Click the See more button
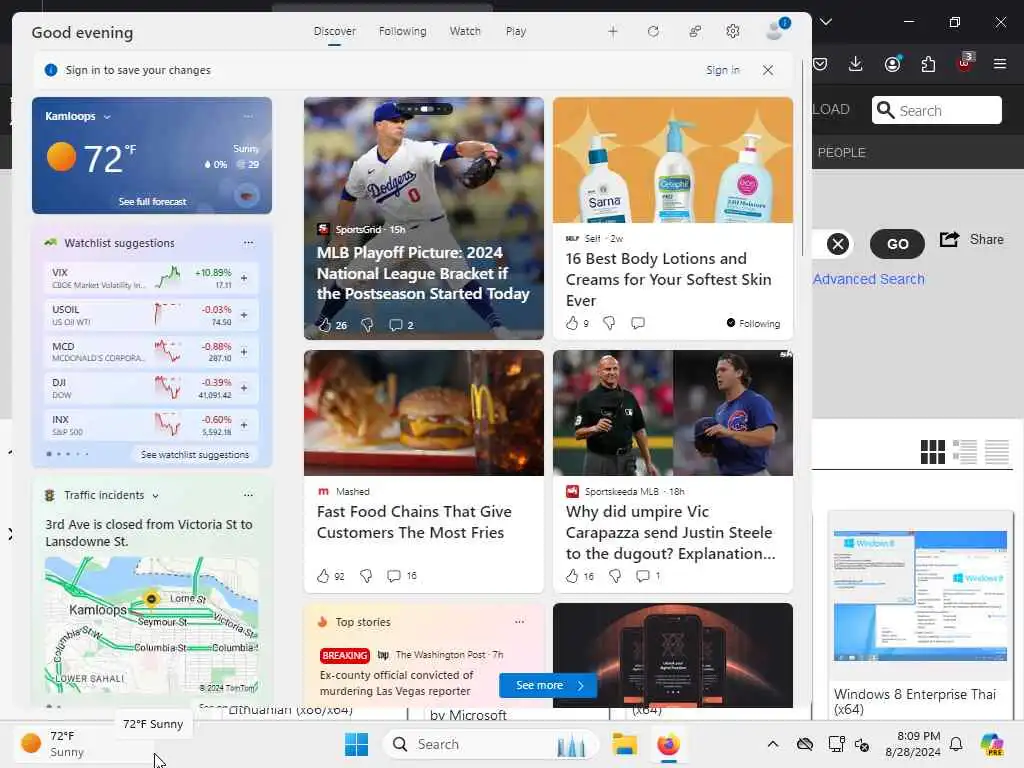 (x=548, y=685)
